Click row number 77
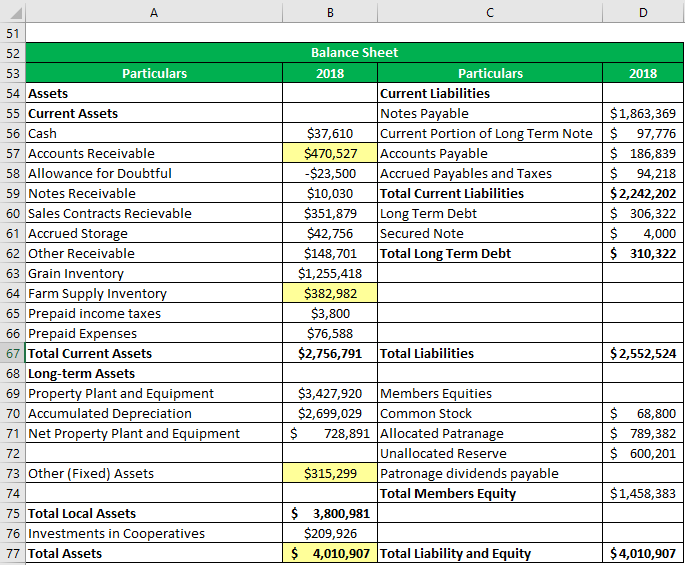This screenshot has width=685, height=565. (12, 553)
